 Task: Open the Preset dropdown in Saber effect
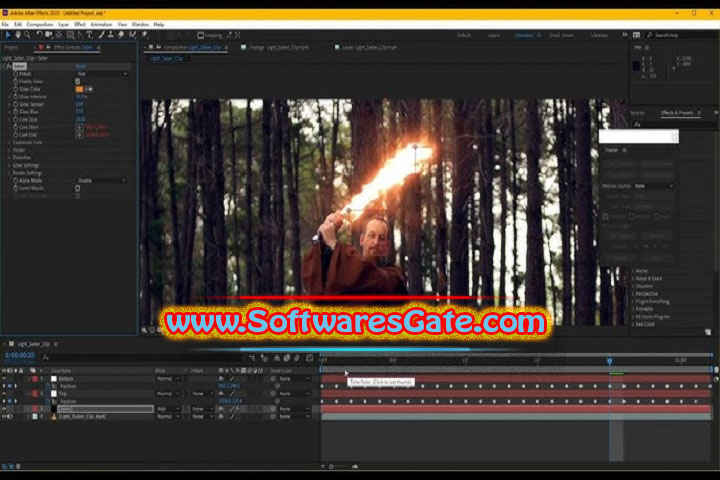[101, 74]
